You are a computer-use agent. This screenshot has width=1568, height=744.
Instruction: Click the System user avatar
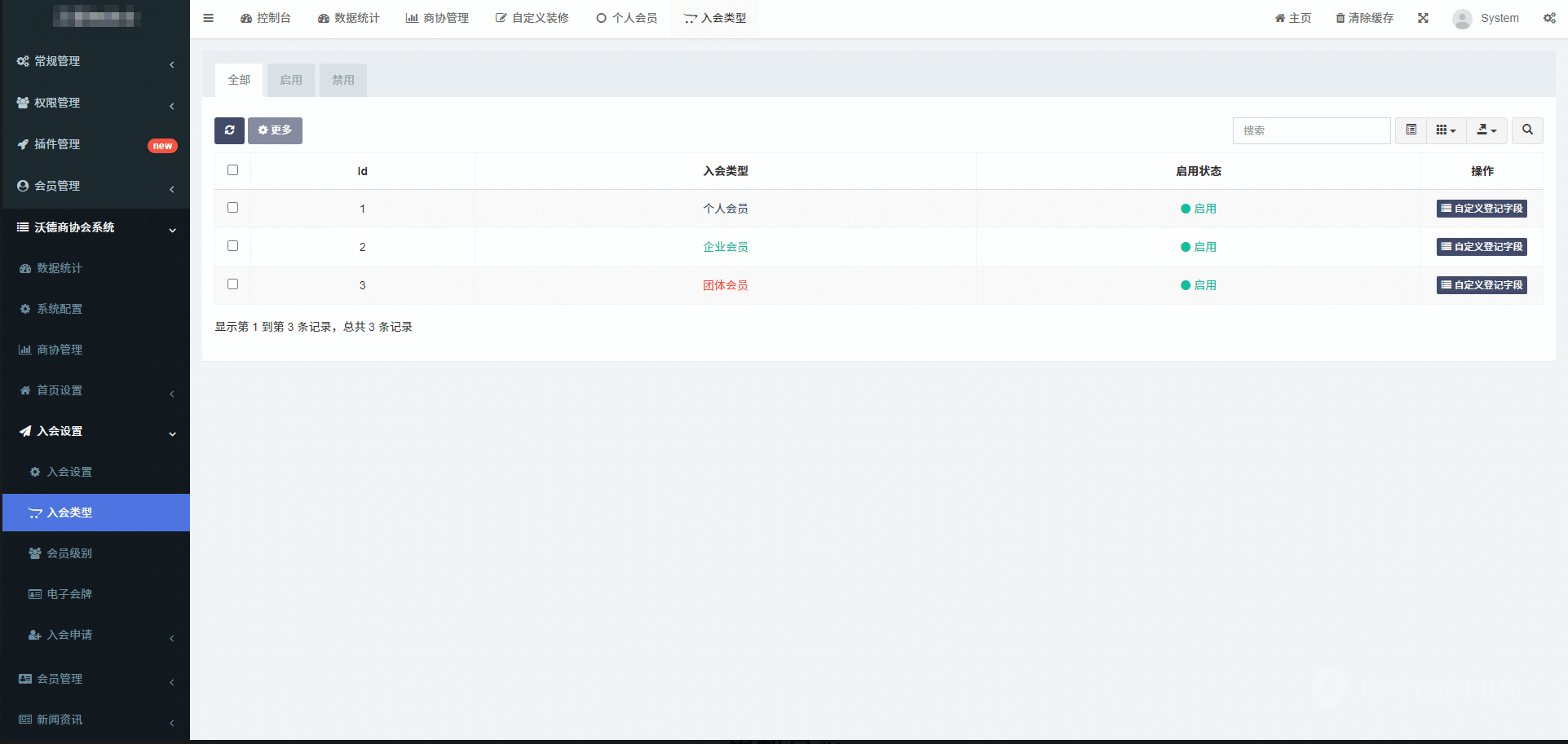[x=1462, y=19]
